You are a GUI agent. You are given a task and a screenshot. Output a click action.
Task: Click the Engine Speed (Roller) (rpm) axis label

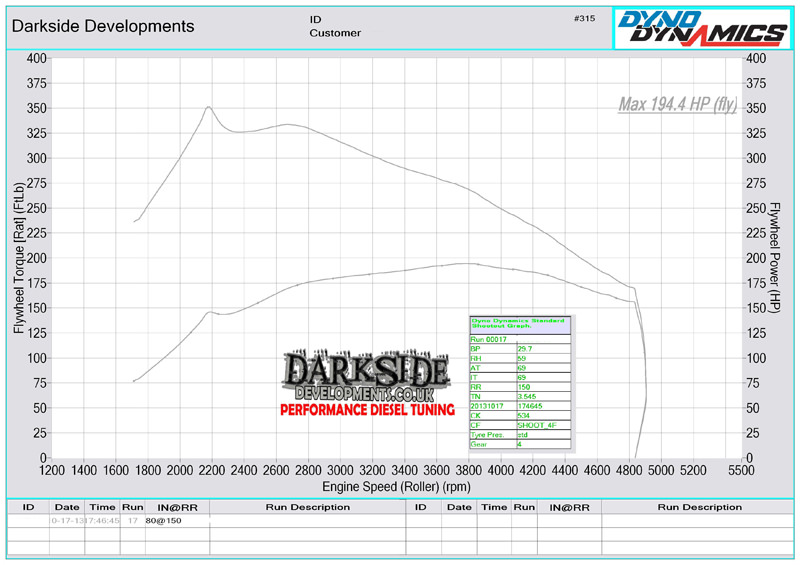pos(396,486)
